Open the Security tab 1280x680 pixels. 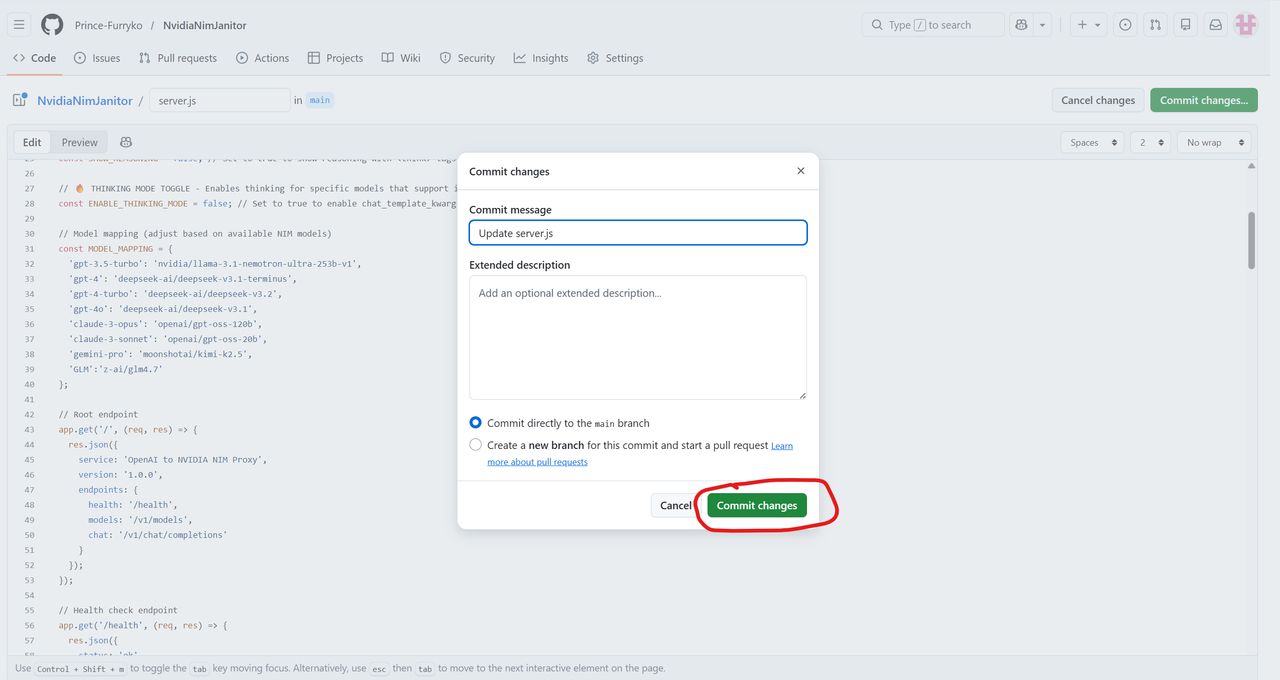467,58
